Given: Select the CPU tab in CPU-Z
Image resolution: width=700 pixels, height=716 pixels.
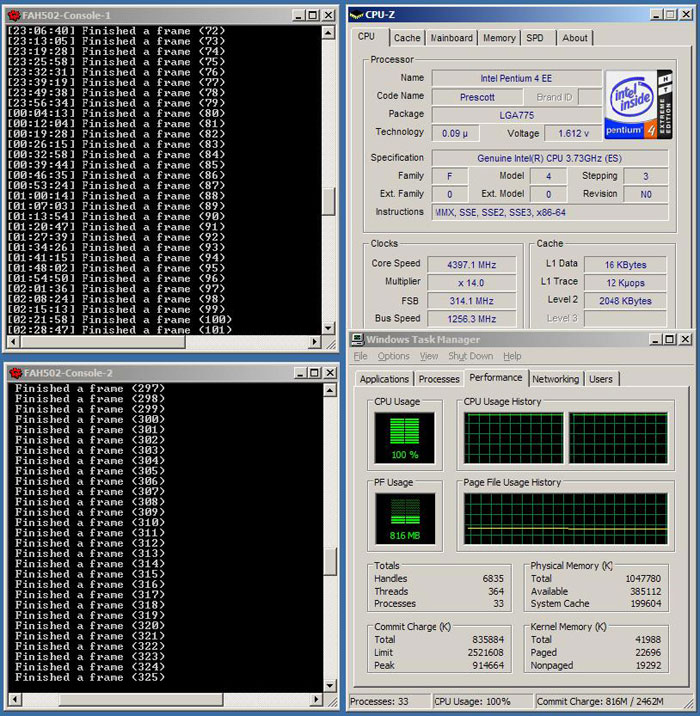Looking at the screenshot, I should tap(366, 37).
